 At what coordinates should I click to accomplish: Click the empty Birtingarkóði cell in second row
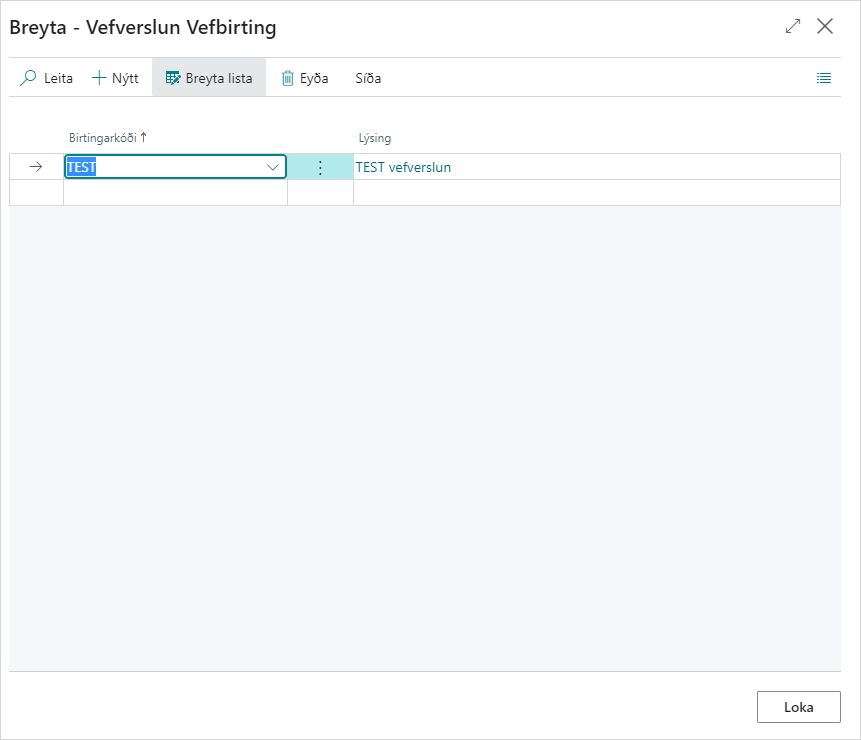(x=175, y=193)
